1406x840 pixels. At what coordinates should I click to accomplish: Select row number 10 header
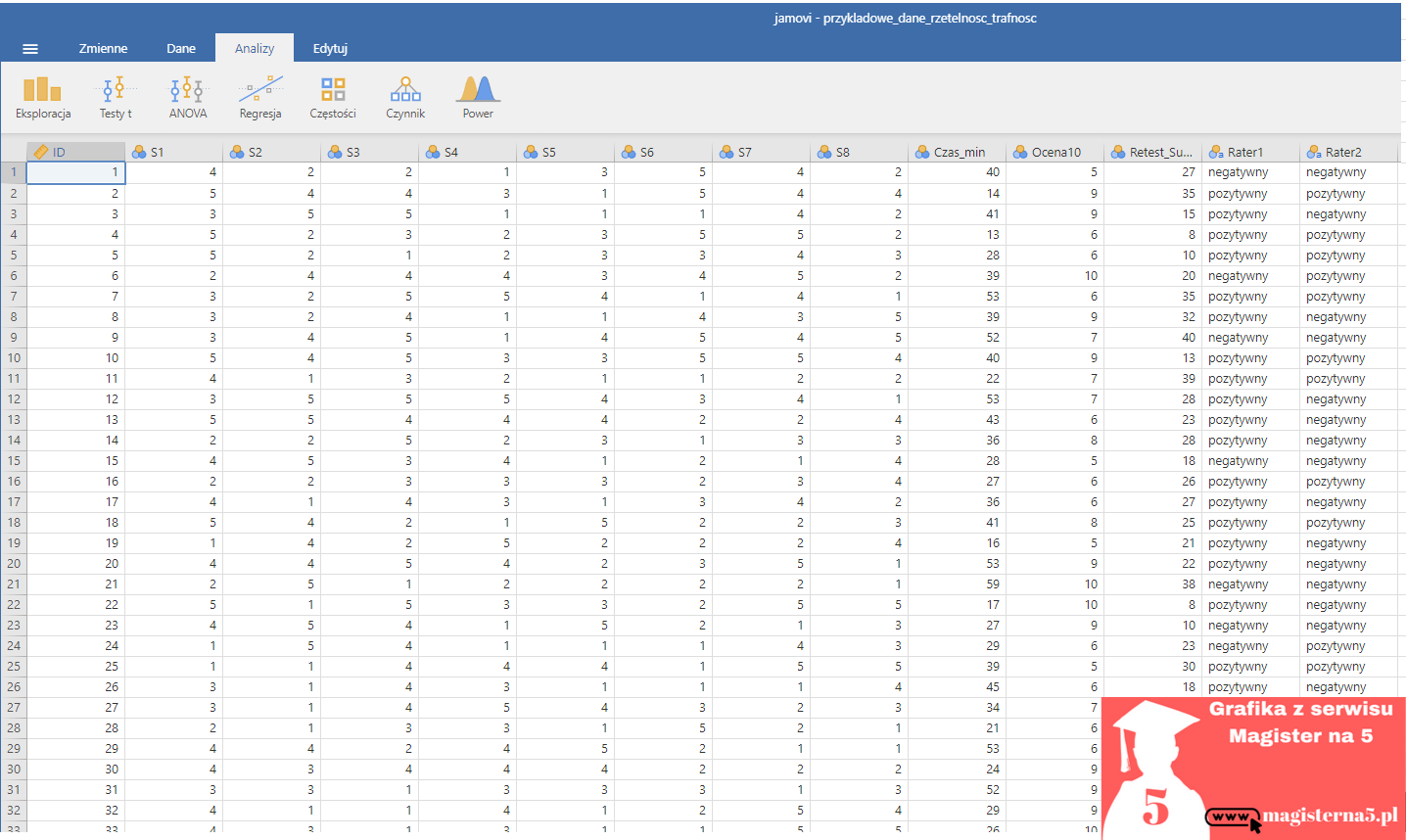click(x=14, y=358)
